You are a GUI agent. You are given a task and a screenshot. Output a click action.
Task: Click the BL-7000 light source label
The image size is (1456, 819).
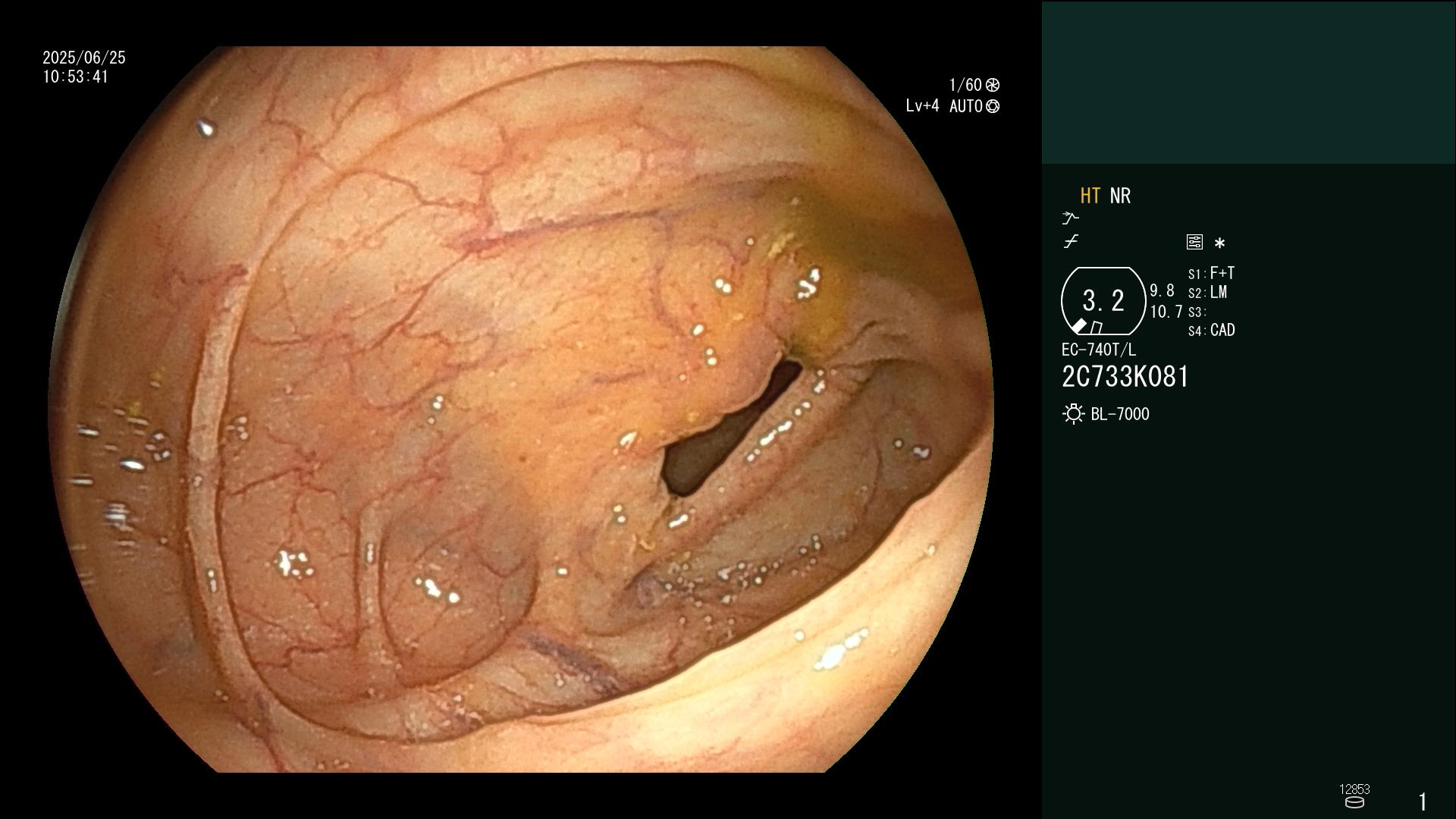[1120, 414]
